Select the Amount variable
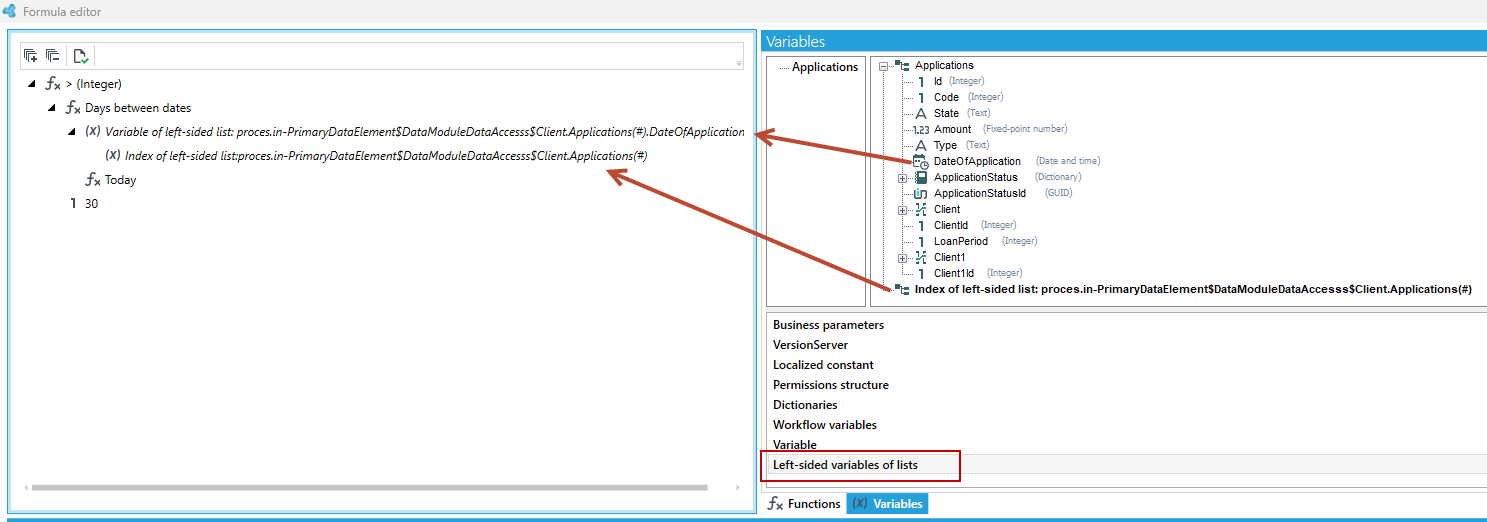 coord(952,130)
